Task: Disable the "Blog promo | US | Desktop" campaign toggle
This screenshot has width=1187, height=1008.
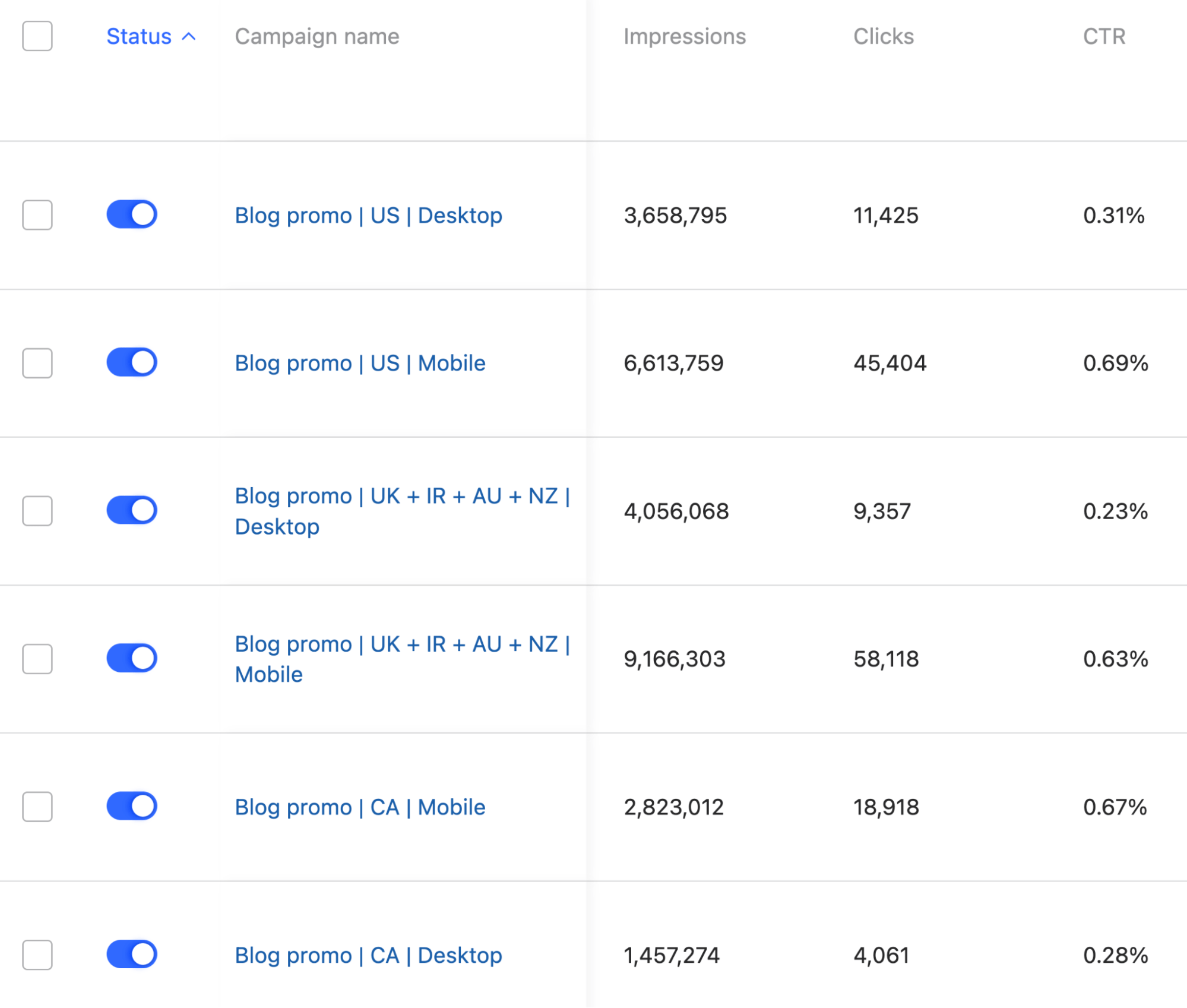Action: click(x=132, y=214)
